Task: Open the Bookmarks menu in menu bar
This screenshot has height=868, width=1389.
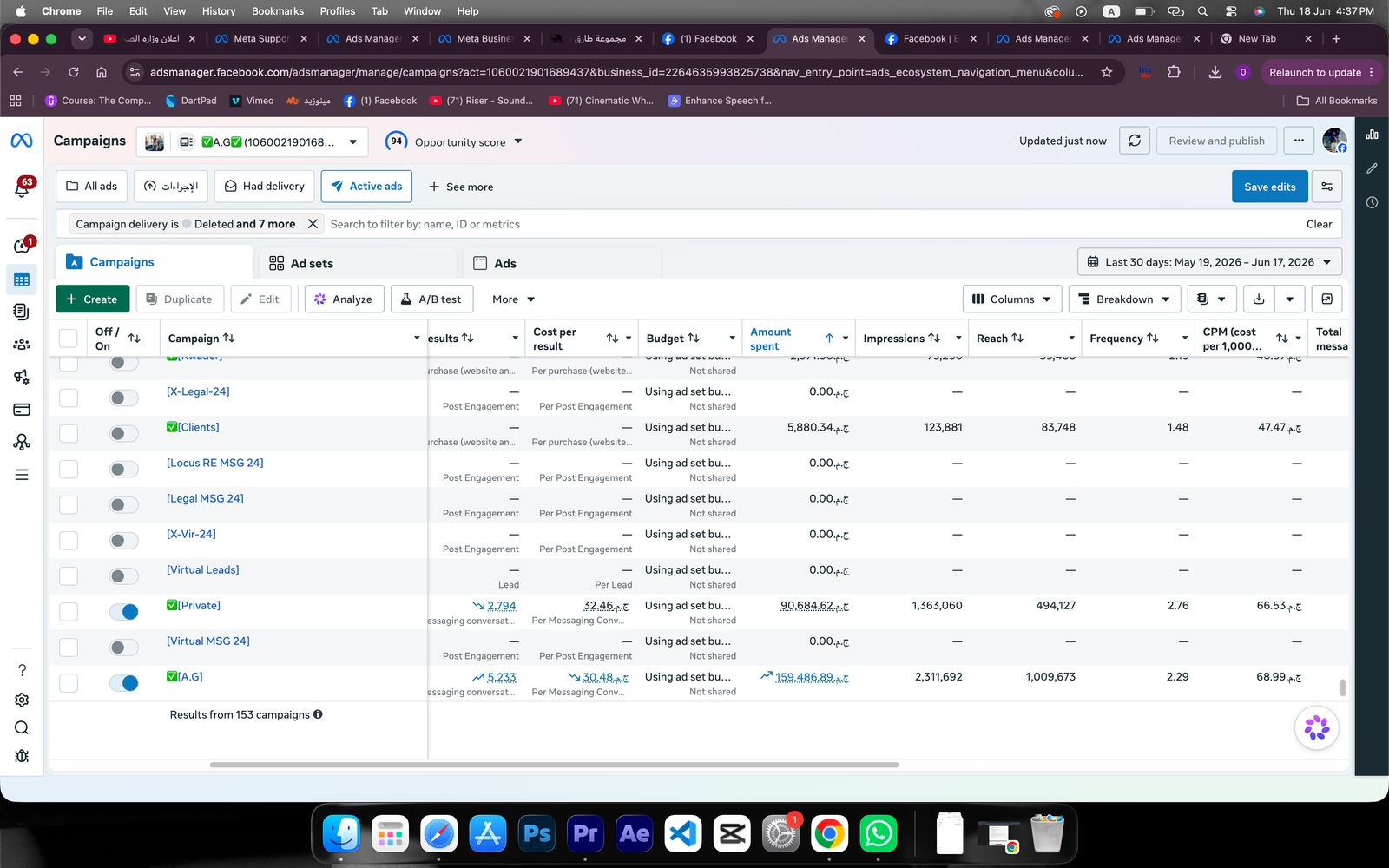Action: [x=278, y=11]
